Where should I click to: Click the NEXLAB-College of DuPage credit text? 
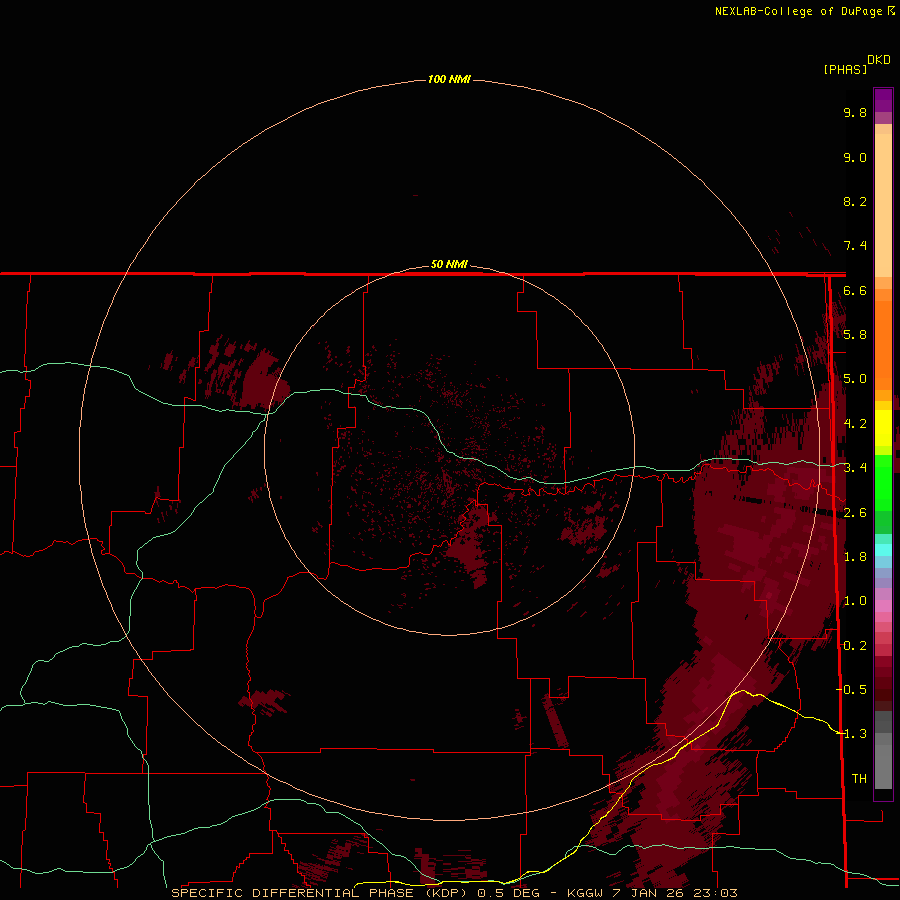click(x=798, y=11)
